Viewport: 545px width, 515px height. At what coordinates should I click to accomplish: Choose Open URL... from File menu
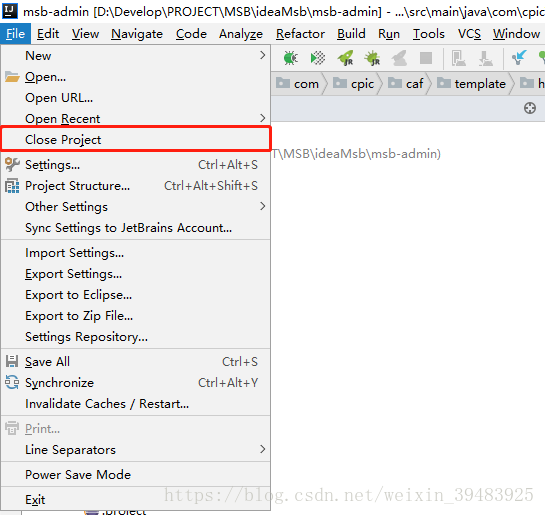click(136, 98)
